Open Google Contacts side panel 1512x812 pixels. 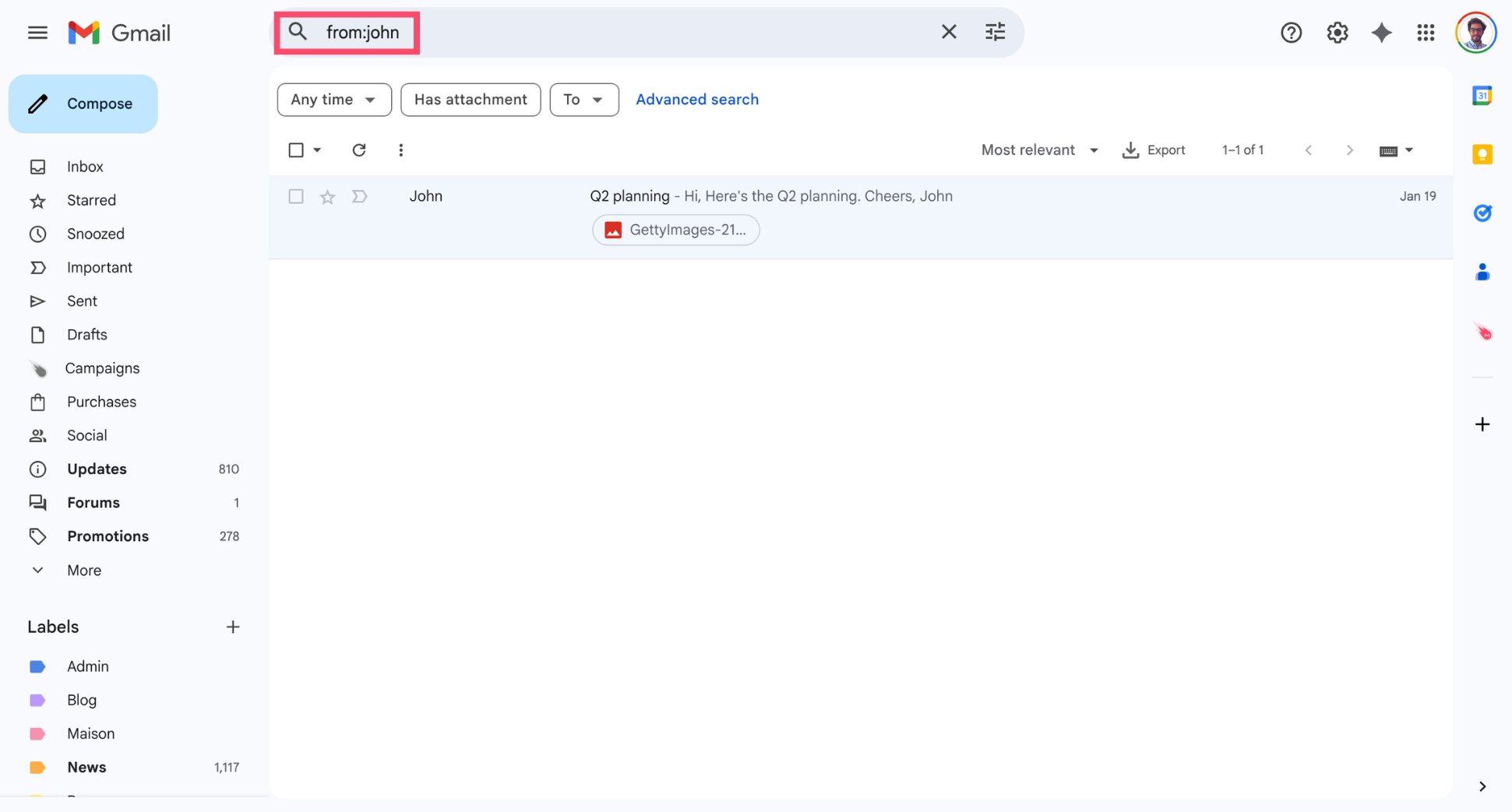(x=1482, y=272)
